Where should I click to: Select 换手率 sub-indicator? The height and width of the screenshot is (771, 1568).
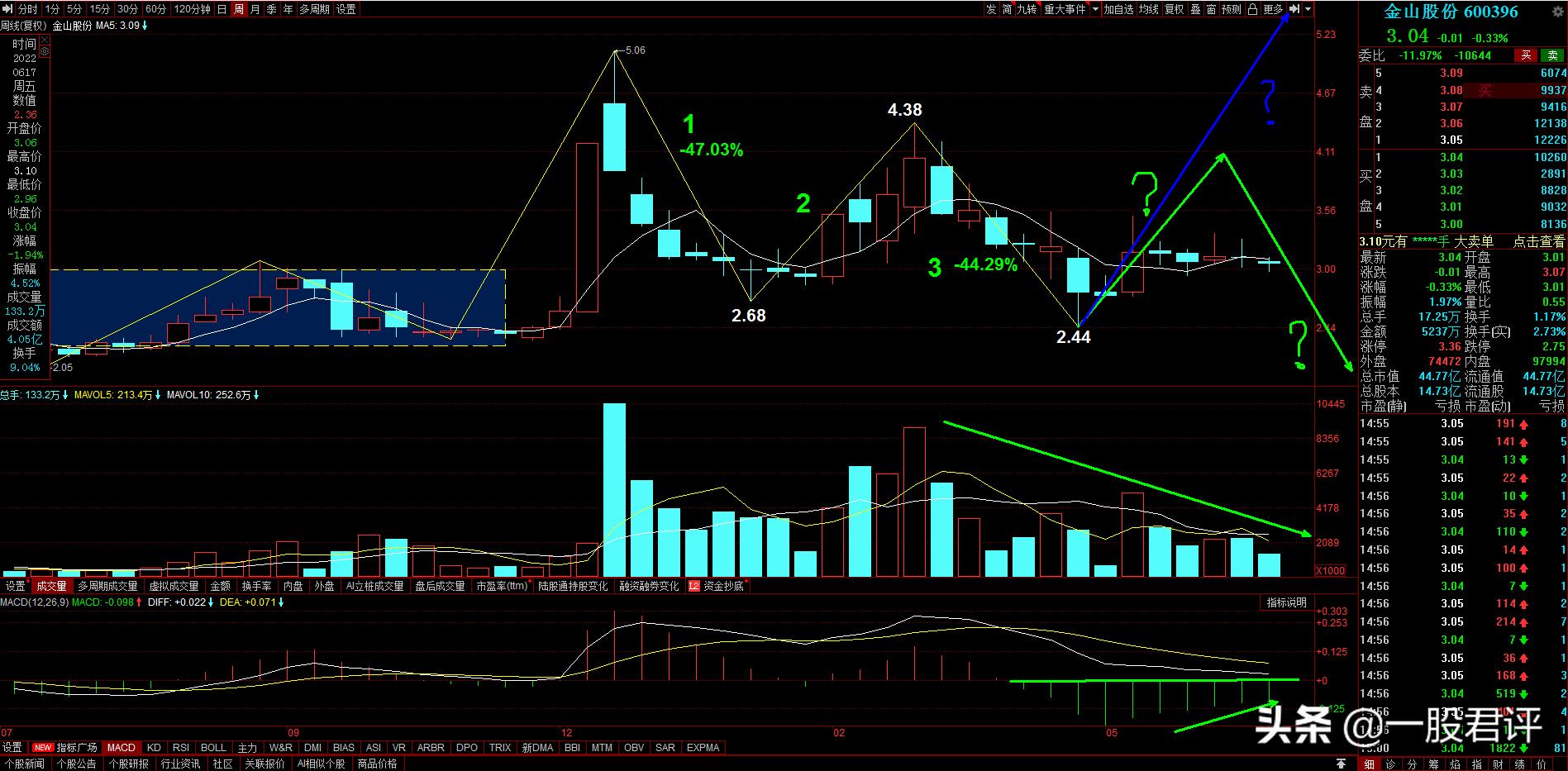pos(256,586)
